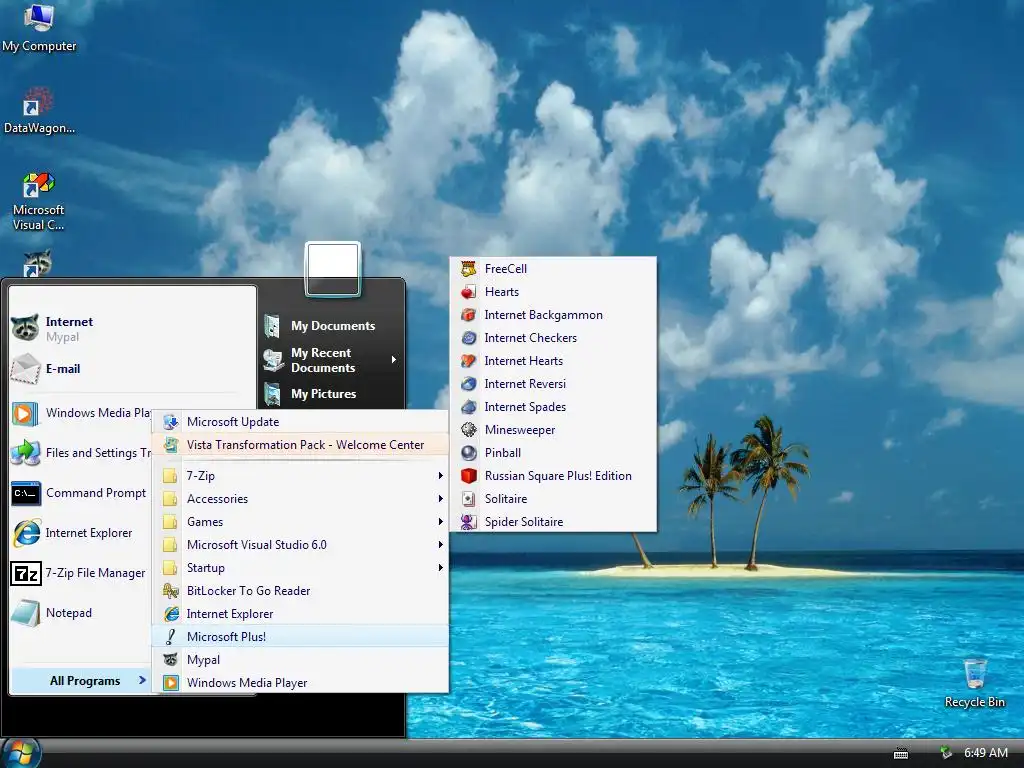Expand the Microsoft Visual Studio 6.0 arrow
The image size is (1024, 768).
441,545
